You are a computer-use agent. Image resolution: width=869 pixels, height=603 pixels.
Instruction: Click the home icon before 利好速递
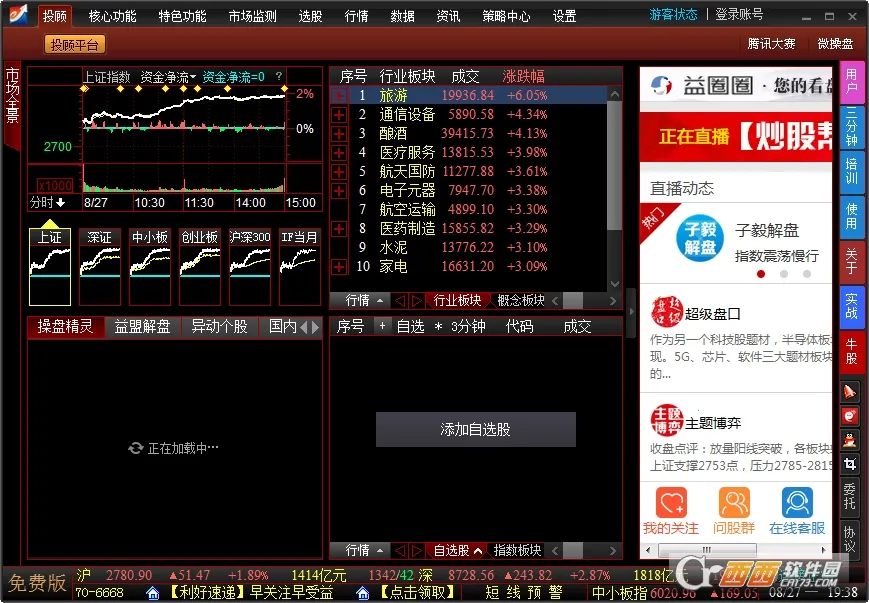pos(153,593)
